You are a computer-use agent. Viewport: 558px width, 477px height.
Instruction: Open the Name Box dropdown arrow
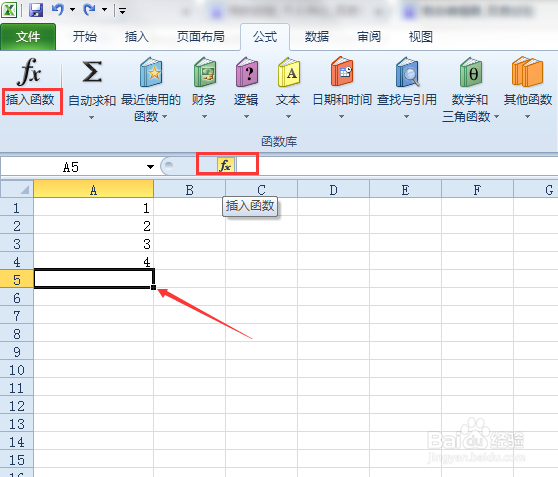(150, 167)
